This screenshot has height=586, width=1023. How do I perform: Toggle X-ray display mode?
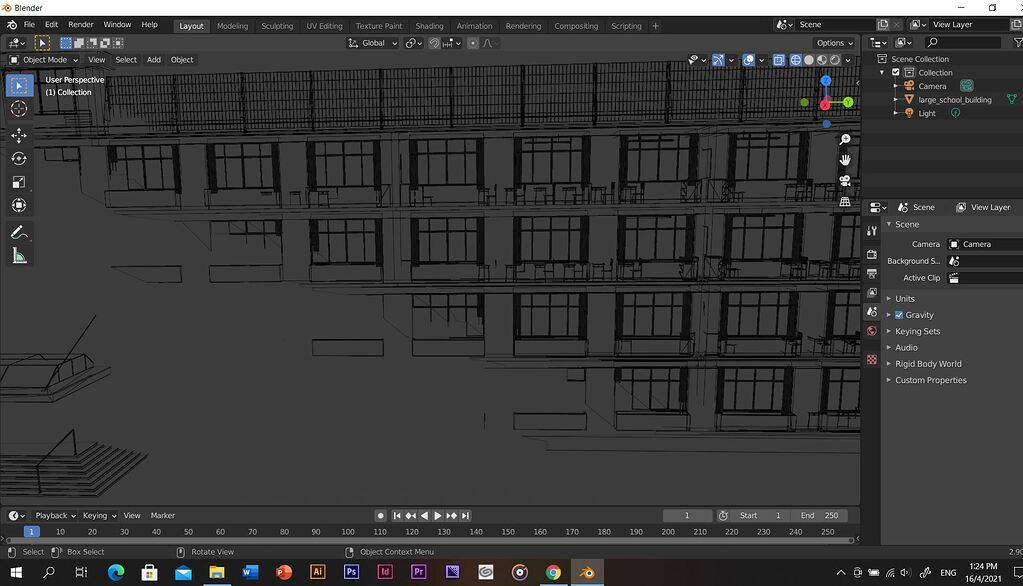778,60
